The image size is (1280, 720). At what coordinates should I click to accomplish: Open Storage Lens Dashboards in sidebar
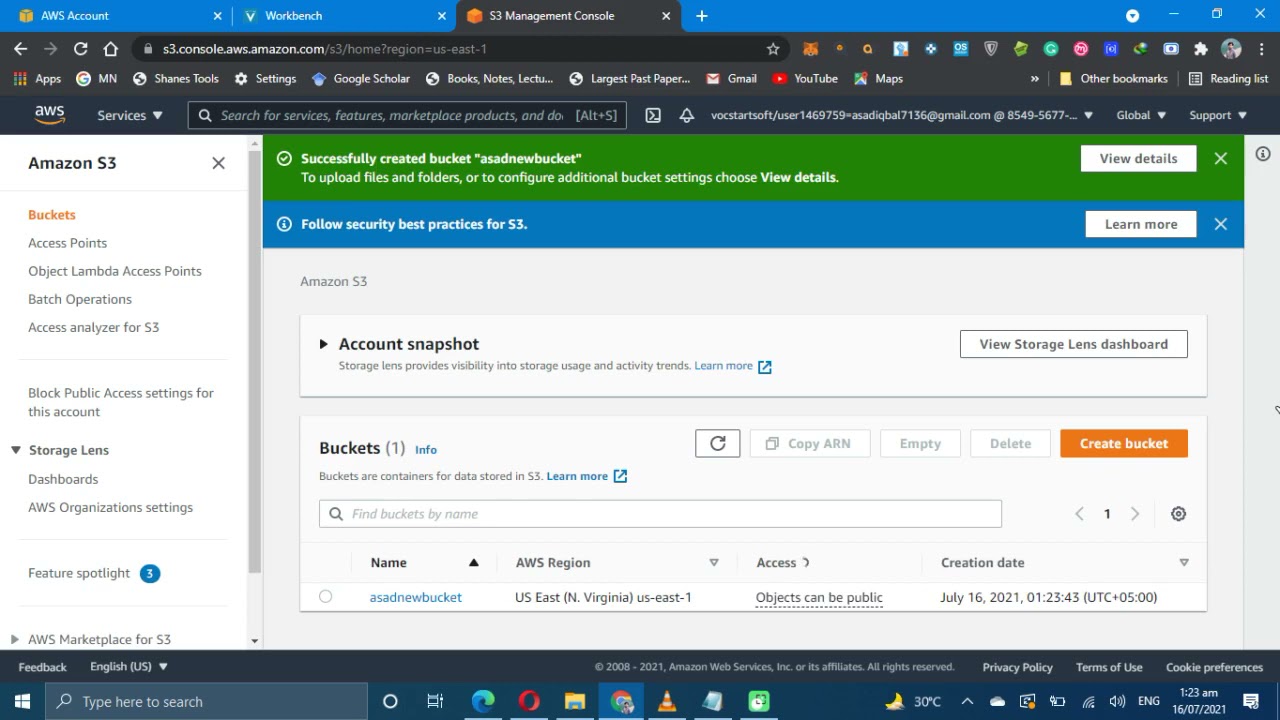[x=63, y=479]
